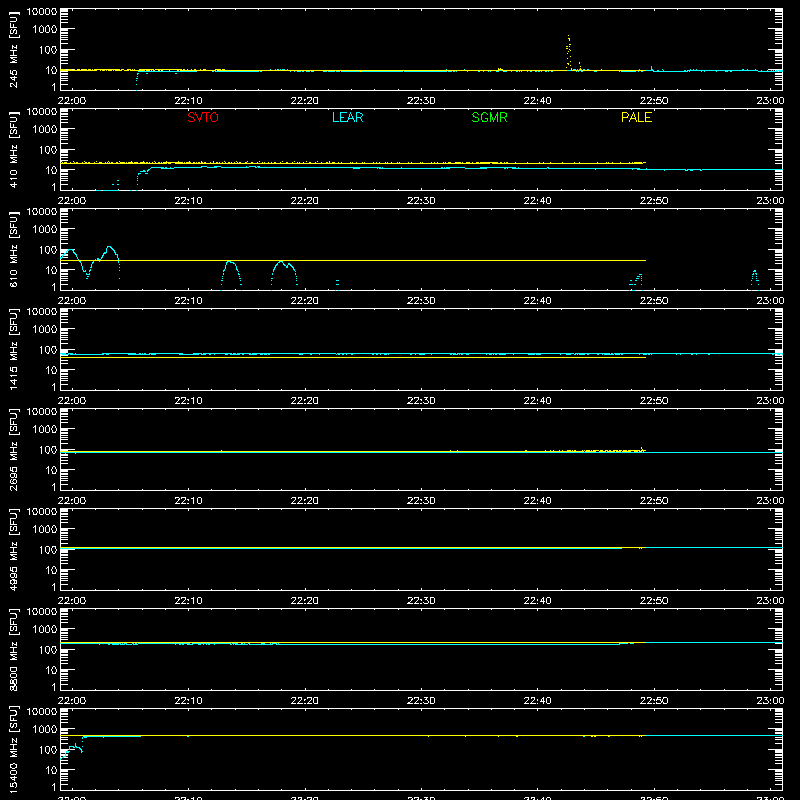Click 22:50 tick label under 4995 MHz plot
Screen dimensions: 800x800
click(x=654, y=601)
